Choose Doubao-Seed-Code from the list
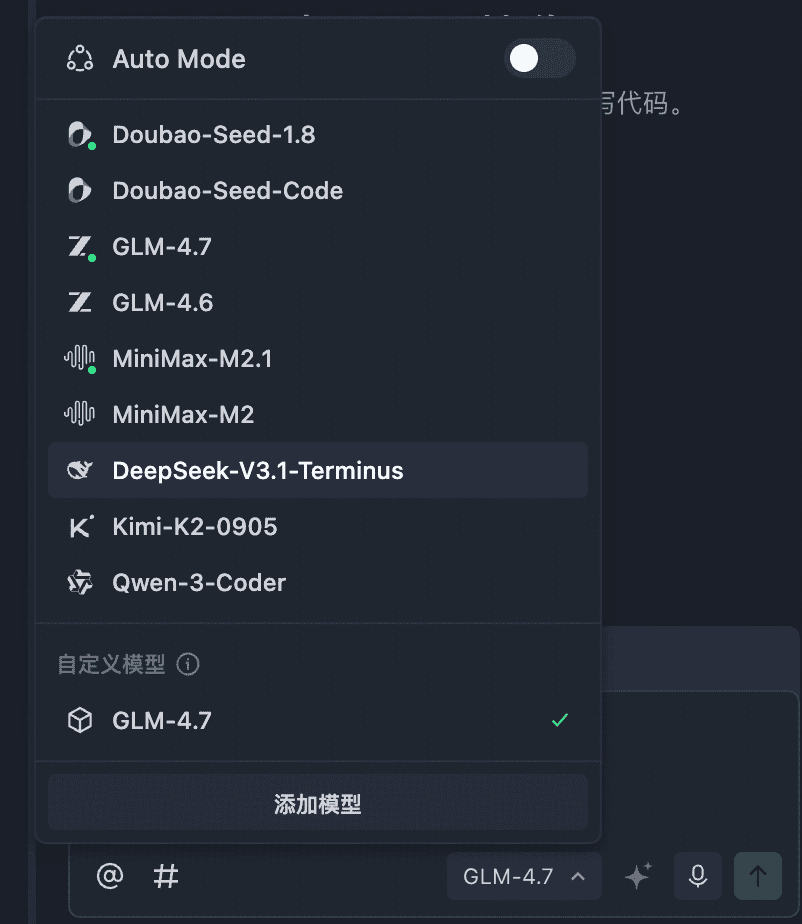 tap(226, 190)
